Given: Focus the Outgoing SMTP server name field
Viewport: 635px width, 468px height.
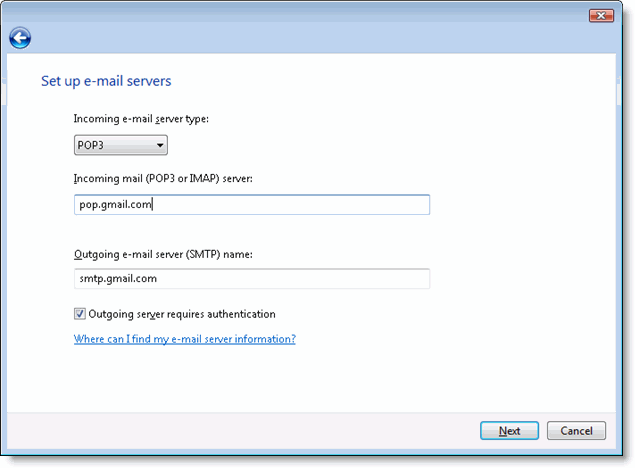Looking at the screenshot, I should 251,279.
